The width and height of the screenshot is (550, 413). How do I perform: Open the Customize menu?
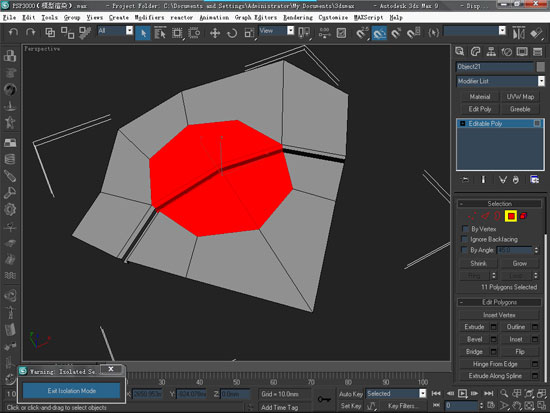tap(333, 18)
